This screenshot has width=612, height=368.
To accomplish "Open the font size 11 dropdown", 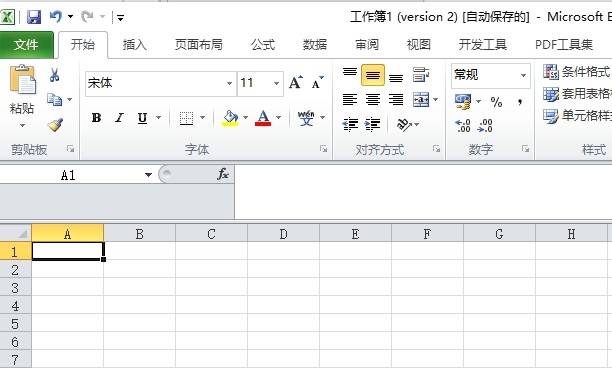I will [276, 83].
